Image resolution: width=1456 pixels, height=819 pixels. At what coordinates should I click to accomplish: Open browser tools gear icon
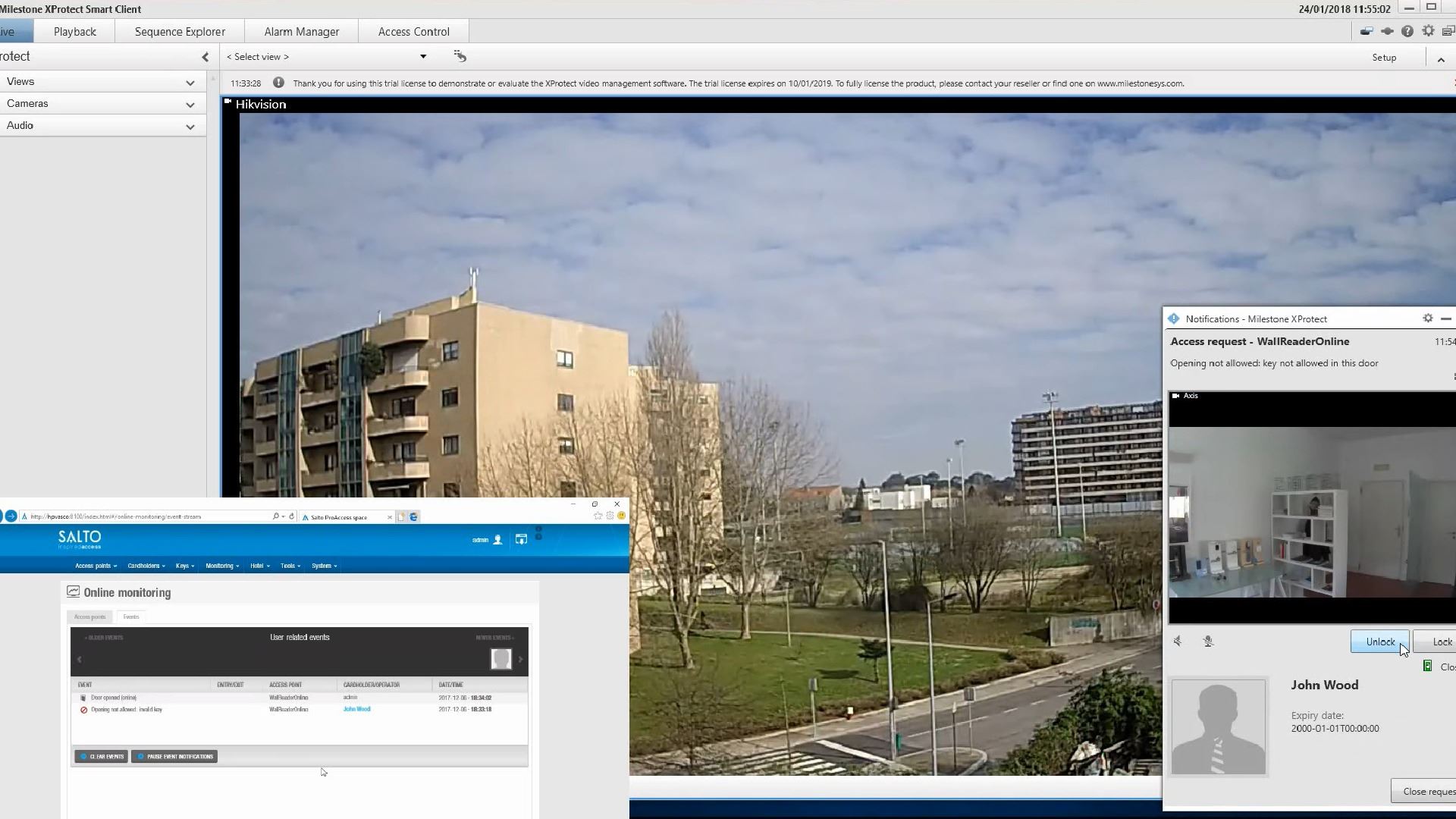[610, 516]
